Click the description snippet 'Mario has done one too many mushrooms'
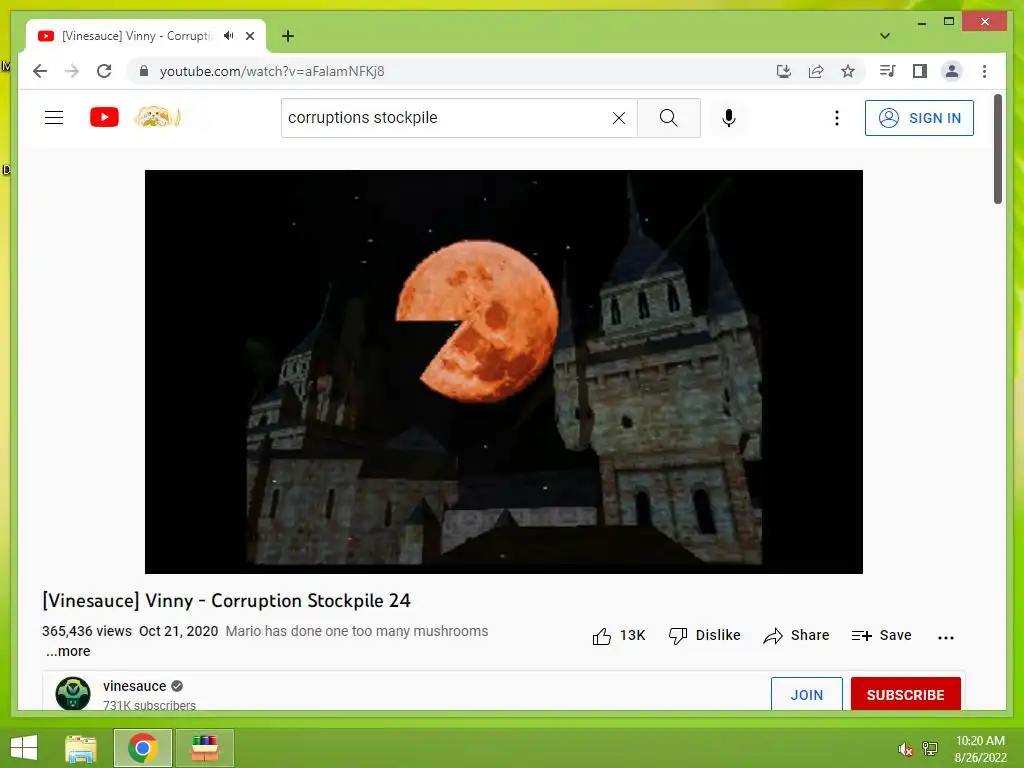The width and height of the screenshot is (1024, 768). (x=357, y=632)
